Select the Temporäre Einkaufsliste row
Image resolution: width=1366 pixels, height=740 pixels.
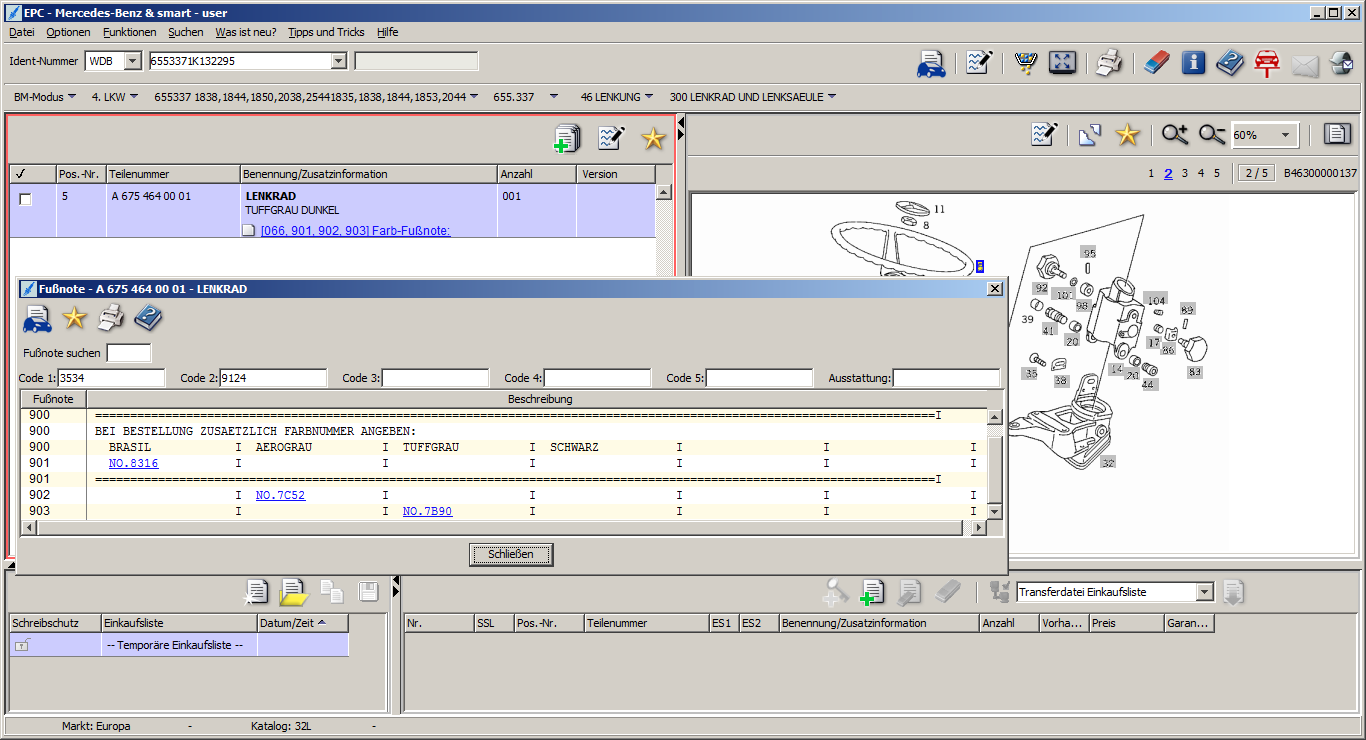(x=179, y=645)
